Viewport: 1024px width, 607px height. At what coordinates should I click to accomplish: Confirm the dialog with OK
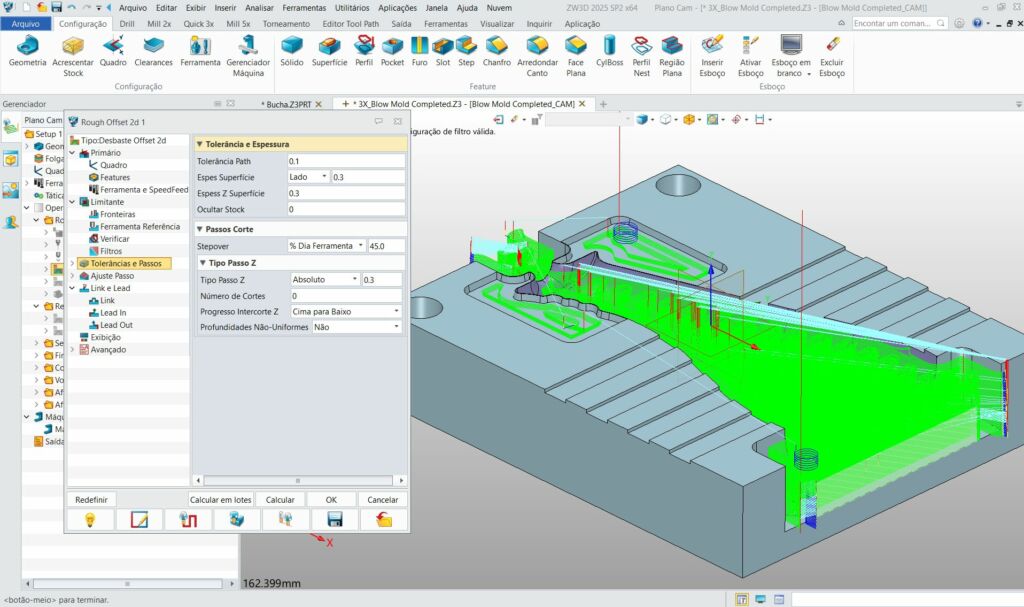pos(331,500)
